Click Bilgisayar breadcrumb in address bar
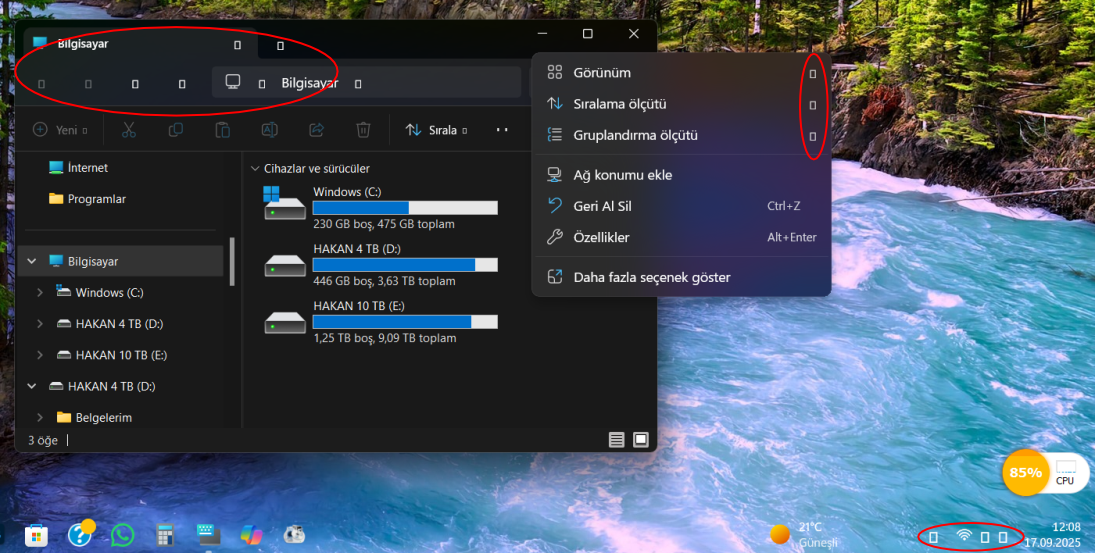 309,83
